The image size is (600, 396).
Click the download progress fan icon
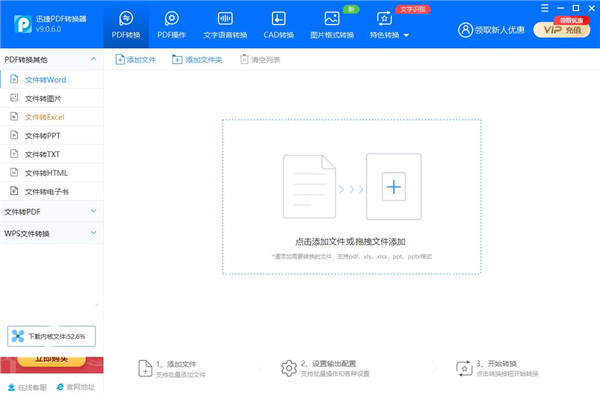[x=18, y=336]
